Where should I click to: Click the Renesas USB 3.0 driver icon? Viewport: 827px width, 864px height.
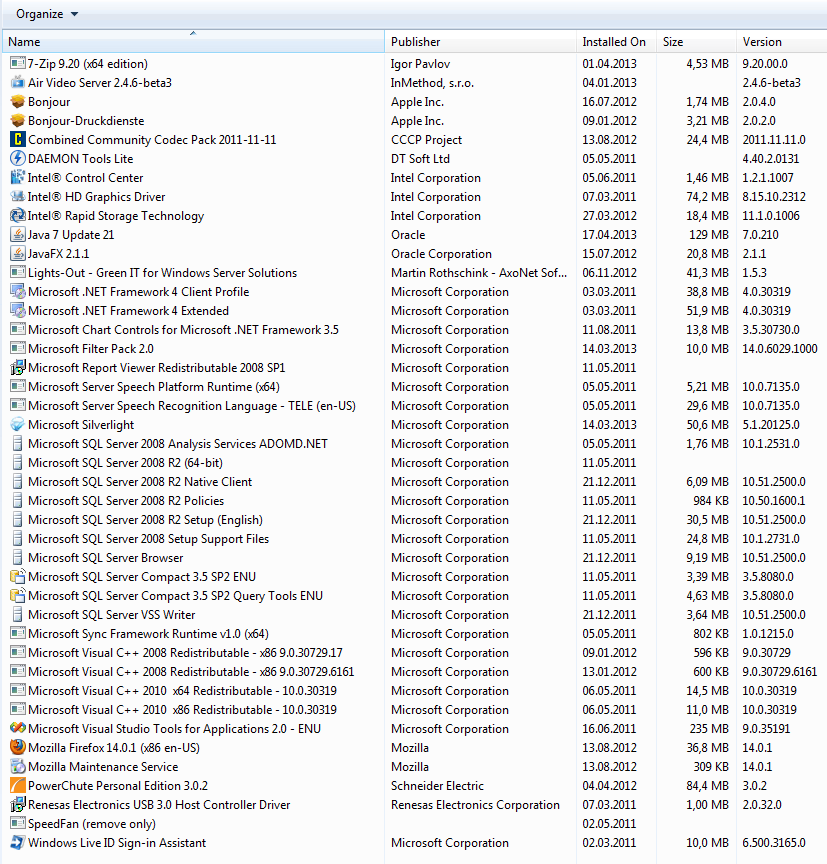(x=18, y=804)
